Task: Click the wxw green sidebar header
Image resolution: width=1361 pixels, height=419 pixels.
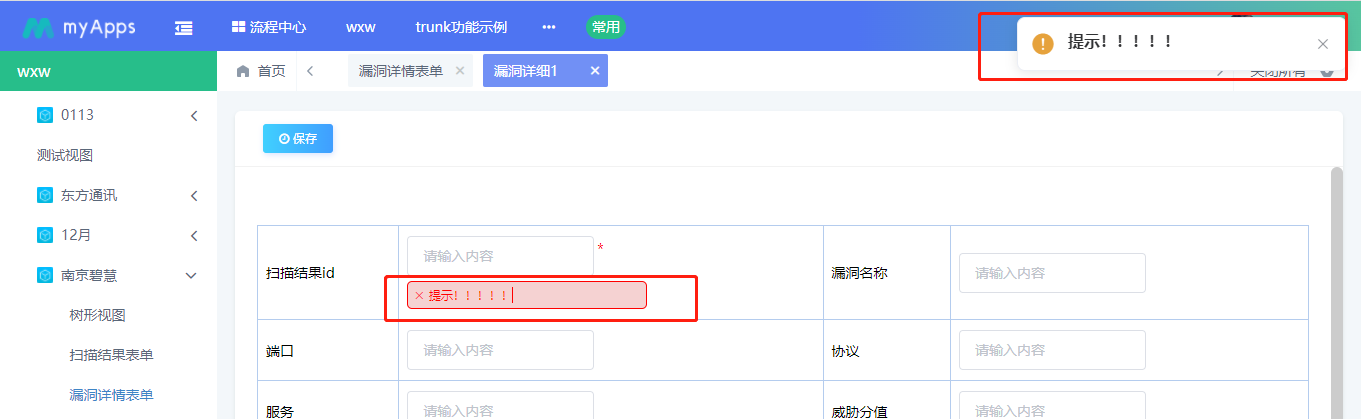Action: [x=108, y=72]
